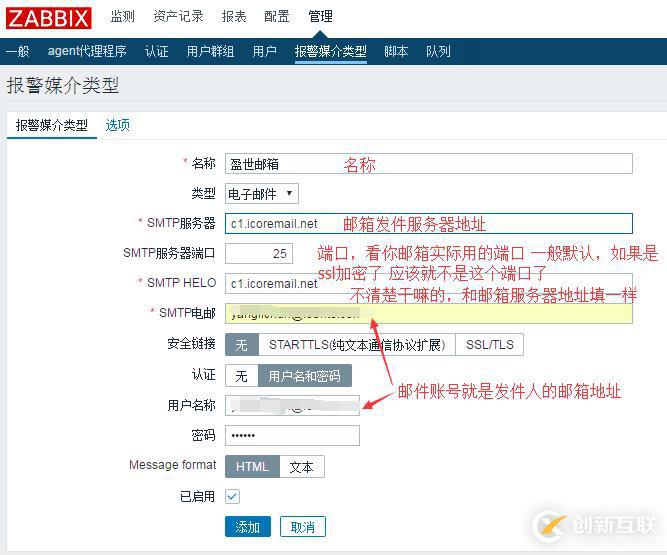Go to agent代理程序 submenu
This screenshot has height=555, width=667.
(x=87, y=51)
